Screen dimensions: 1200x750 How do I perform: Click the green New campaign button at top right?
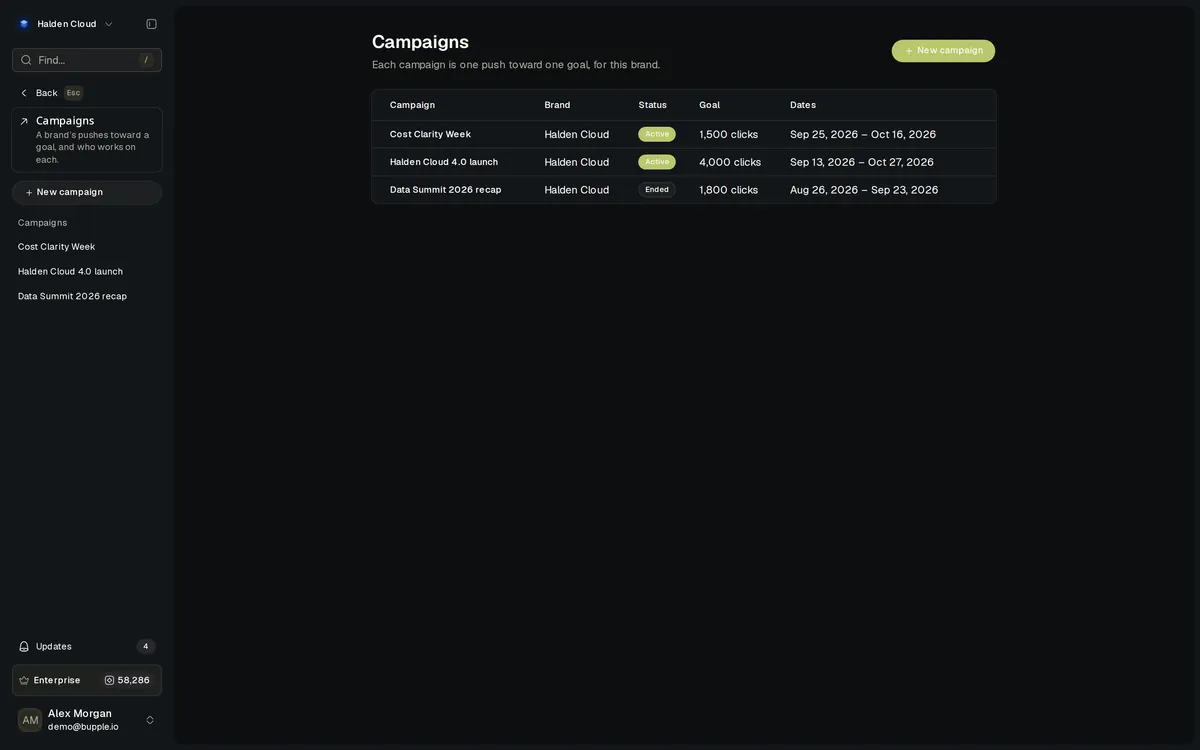(x=943, y=51)
